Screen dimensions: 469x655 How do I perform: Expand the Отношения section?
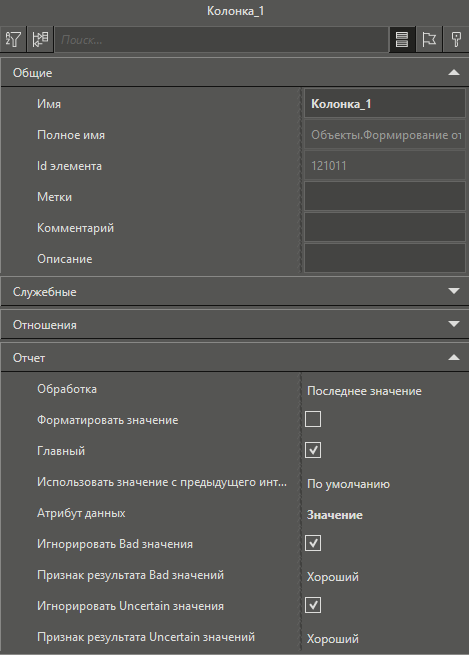454,324
